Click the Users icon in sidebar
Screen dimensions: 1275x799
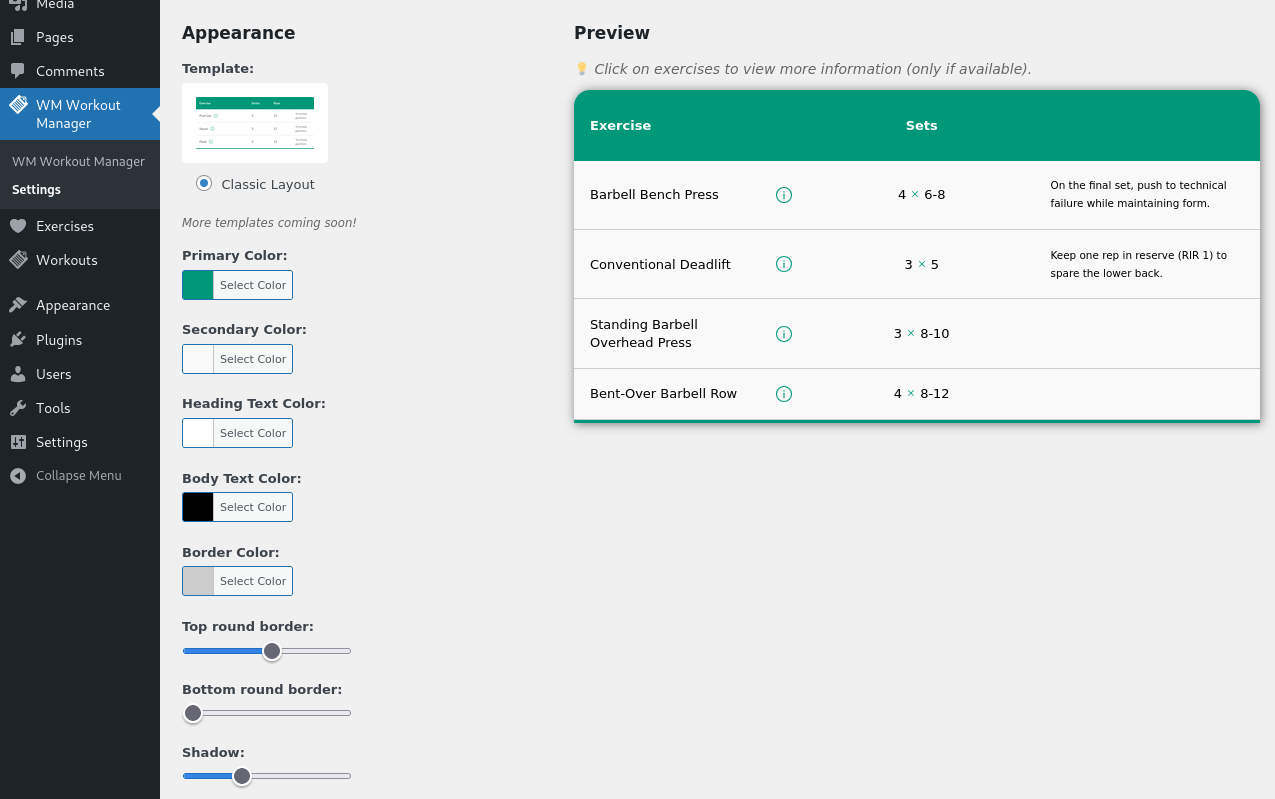click(18, 374)
